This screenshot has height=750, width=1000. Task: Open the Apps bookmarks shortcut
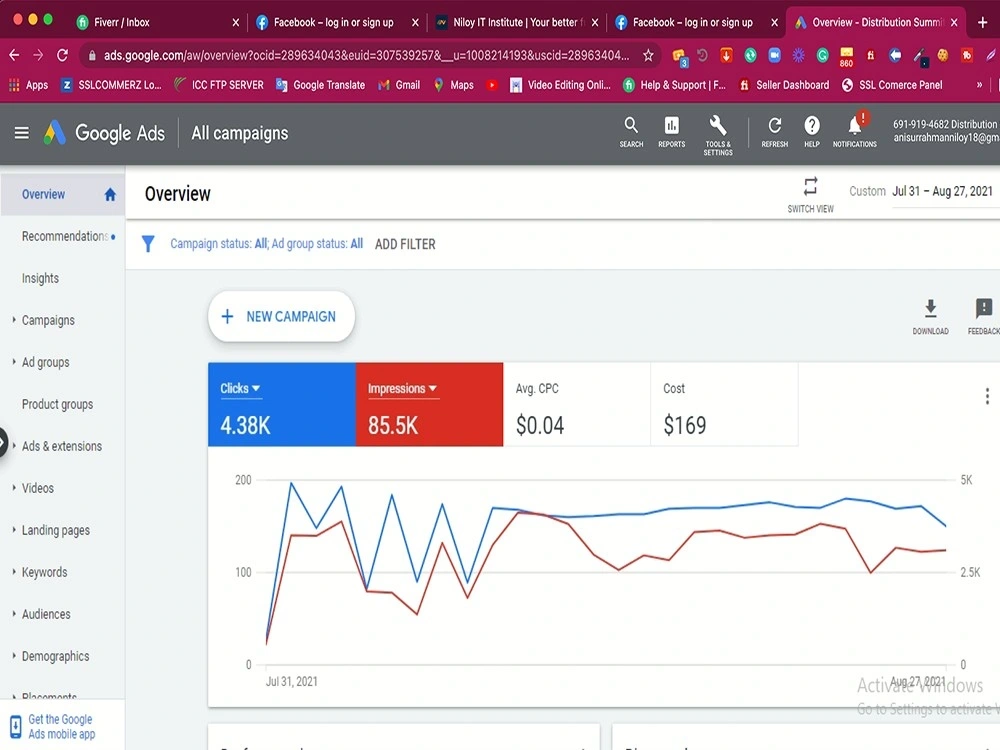28,85
